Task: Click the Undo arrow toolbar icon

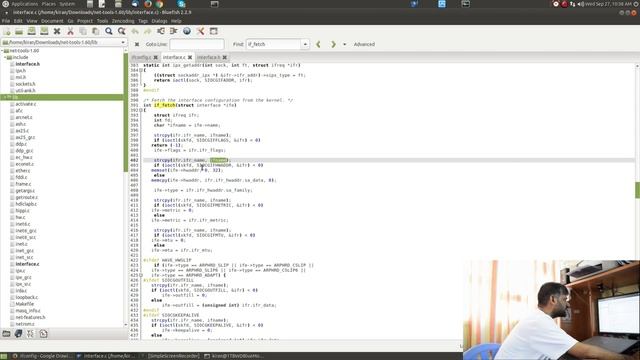Action: (135, 31)
